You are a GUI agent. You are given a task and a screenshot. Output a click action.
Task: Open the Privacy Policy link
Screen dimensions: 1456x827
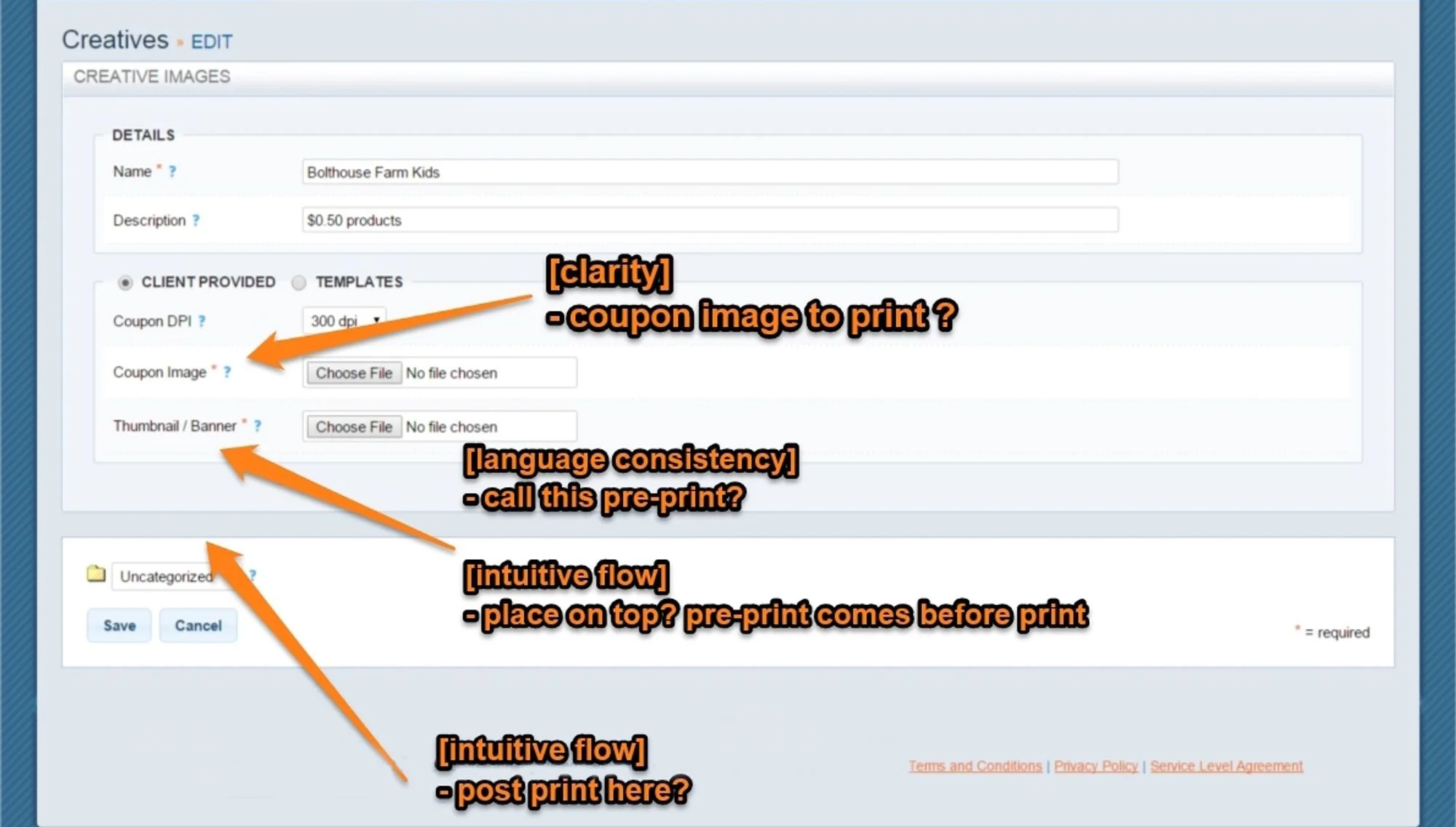point(1096,766)
